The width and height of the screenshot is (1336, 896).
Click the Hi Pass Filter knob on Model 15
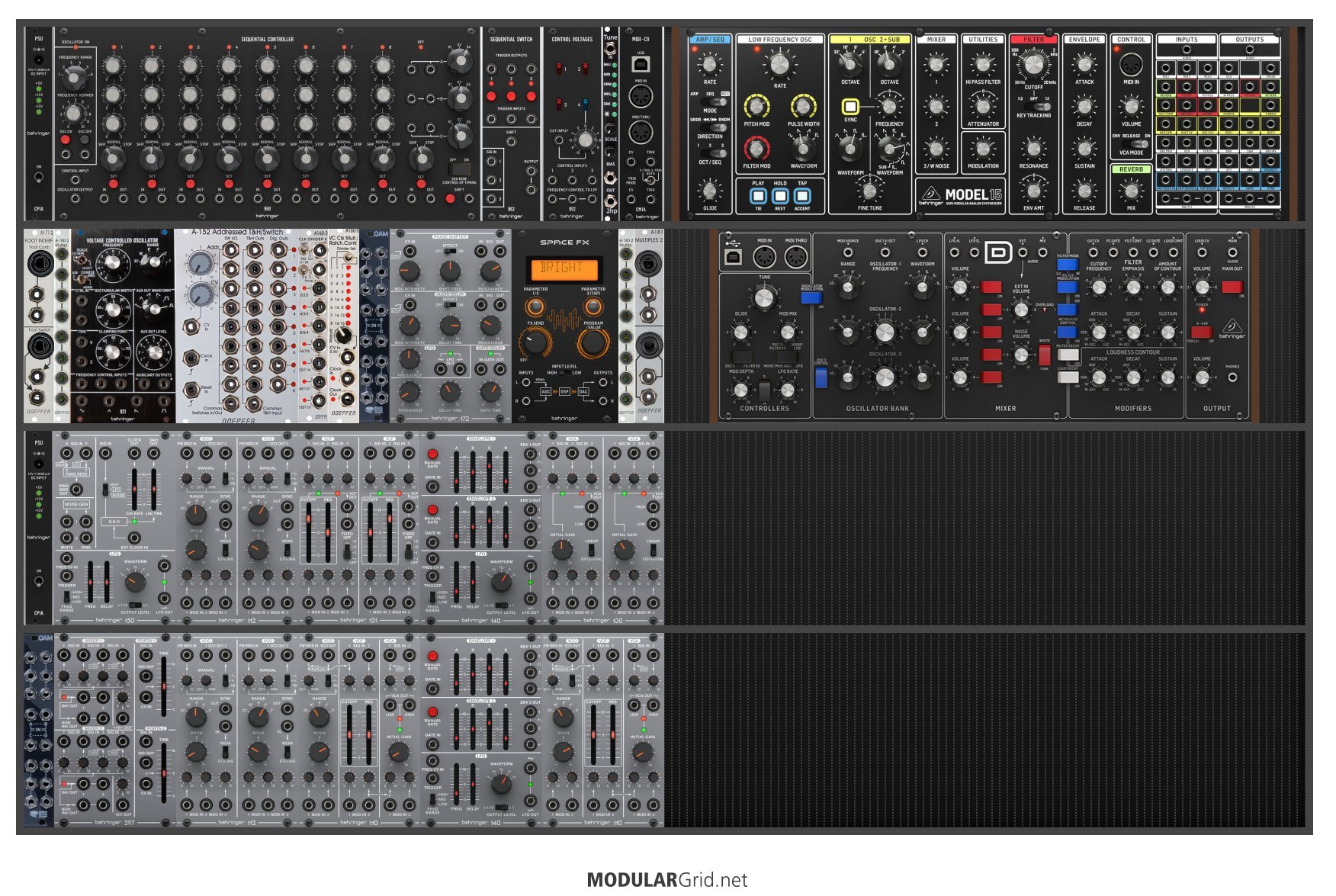click(x=983, y=66)
